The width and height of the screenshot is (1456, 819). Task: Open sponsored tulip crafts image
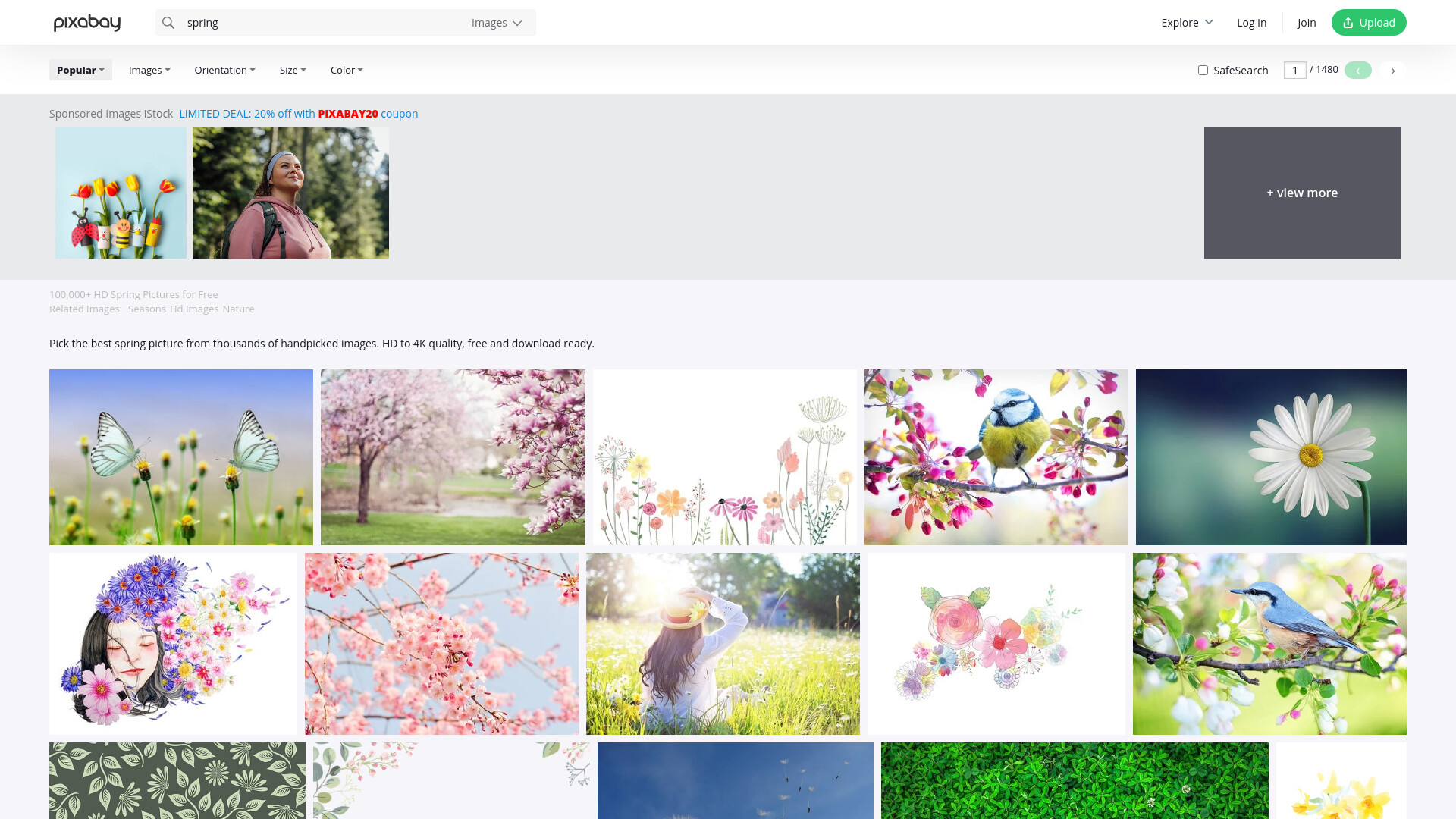[x=121, y=193]
